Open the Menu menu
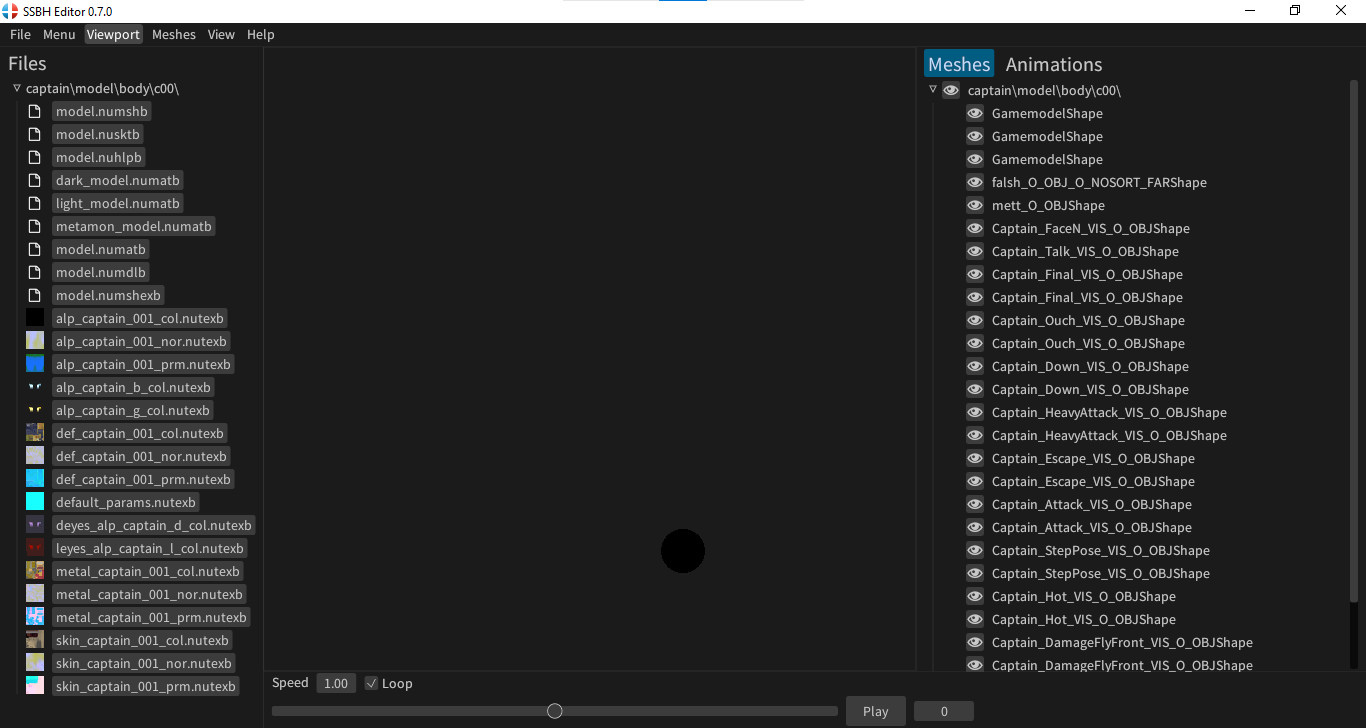 click(59, 34)
